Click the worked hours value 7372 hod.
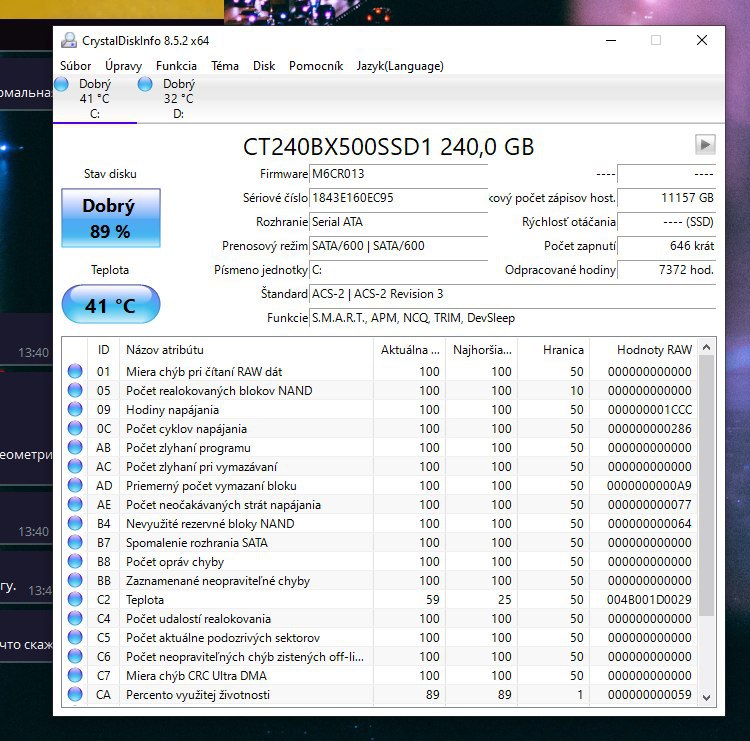Image resolution: width=750 pixels, height=741 pixels. [666, 269]
